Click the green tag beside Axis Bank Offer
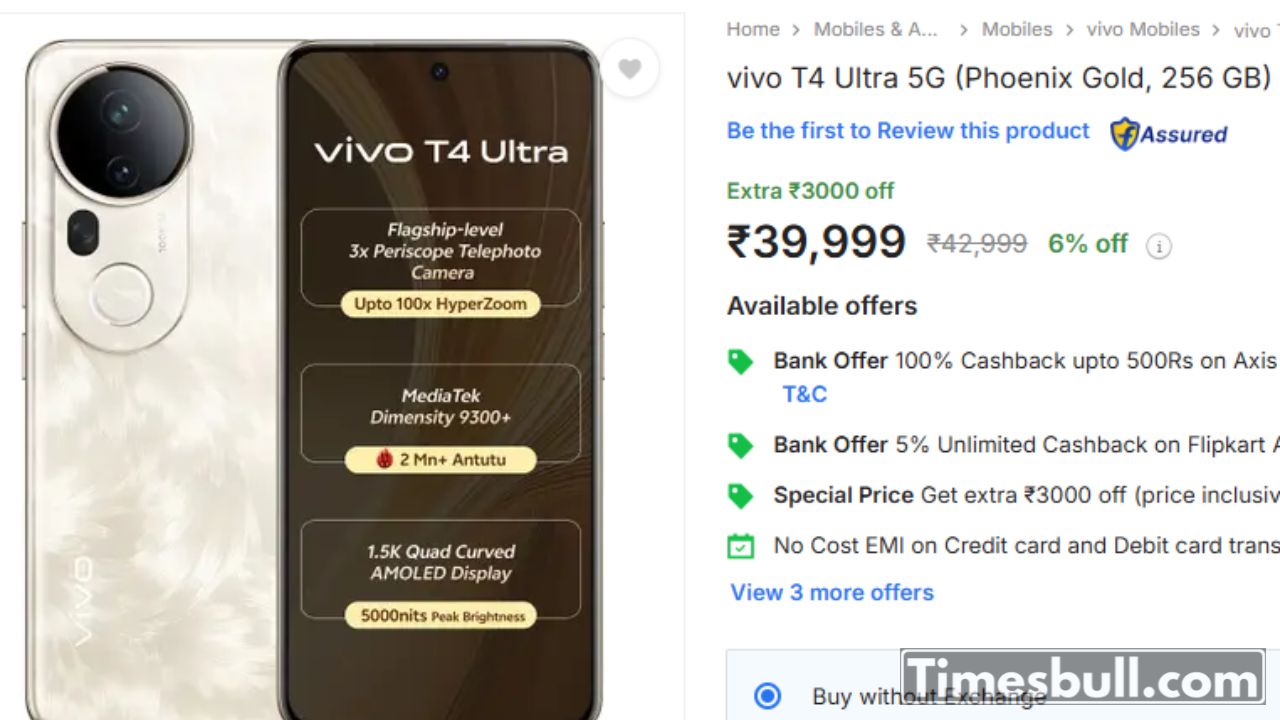This screenshot has height=720, width=1280. point(740,362)
